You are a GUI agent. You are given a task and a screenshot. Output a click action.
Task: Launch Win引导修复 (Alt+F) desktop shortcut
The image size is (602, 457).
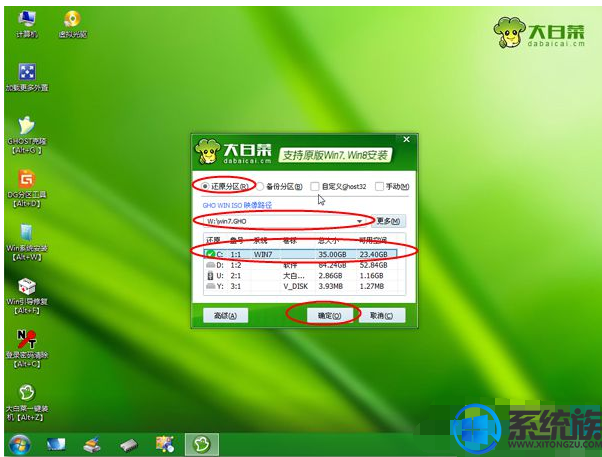click(x=27, y=295)
